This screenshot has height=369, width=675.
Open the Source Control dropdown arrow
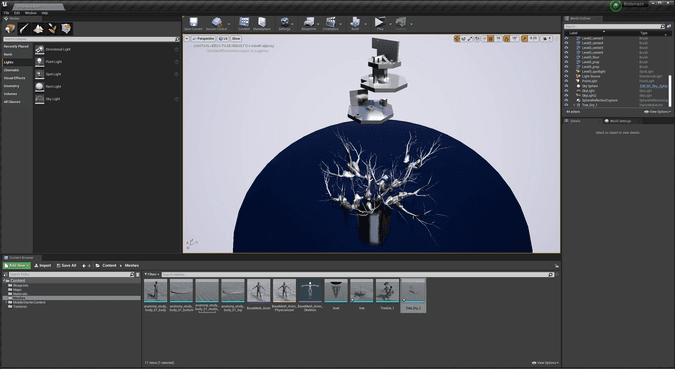(x=229, y=24)
